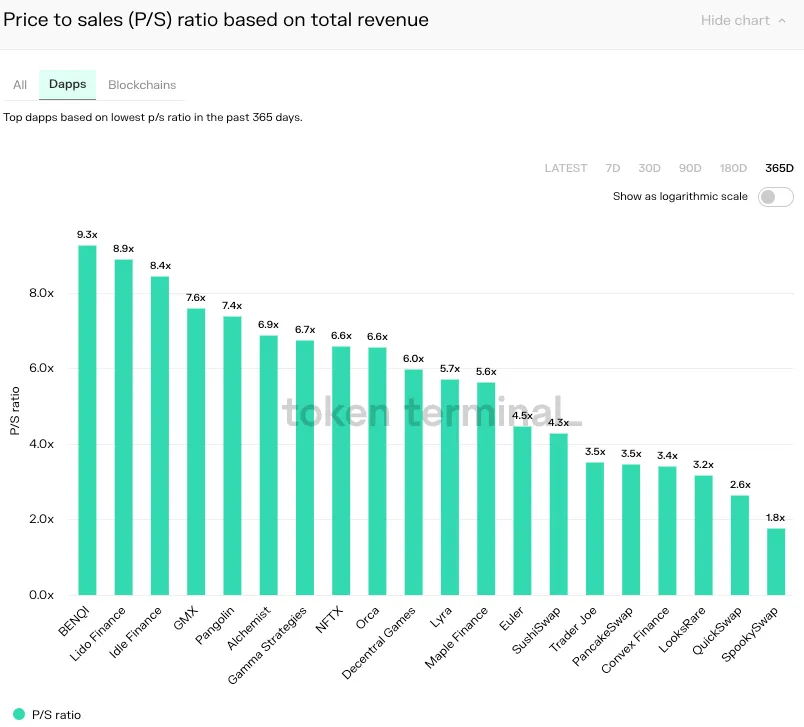This screenshot has width=804, height=727.
Task: Click the 8.0x y-axis tick label
Action: coord(42,293)
